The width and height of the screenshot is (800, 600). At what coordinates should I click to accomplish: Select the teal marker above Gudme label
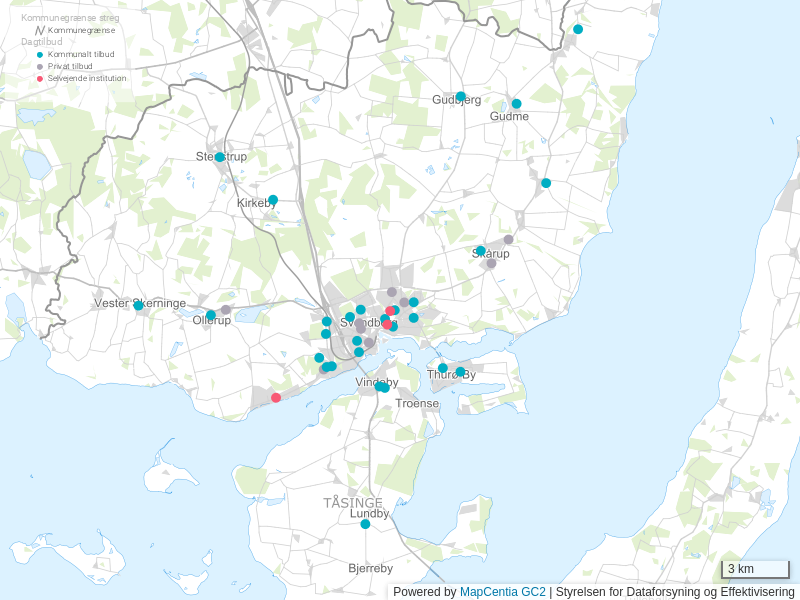517,104
